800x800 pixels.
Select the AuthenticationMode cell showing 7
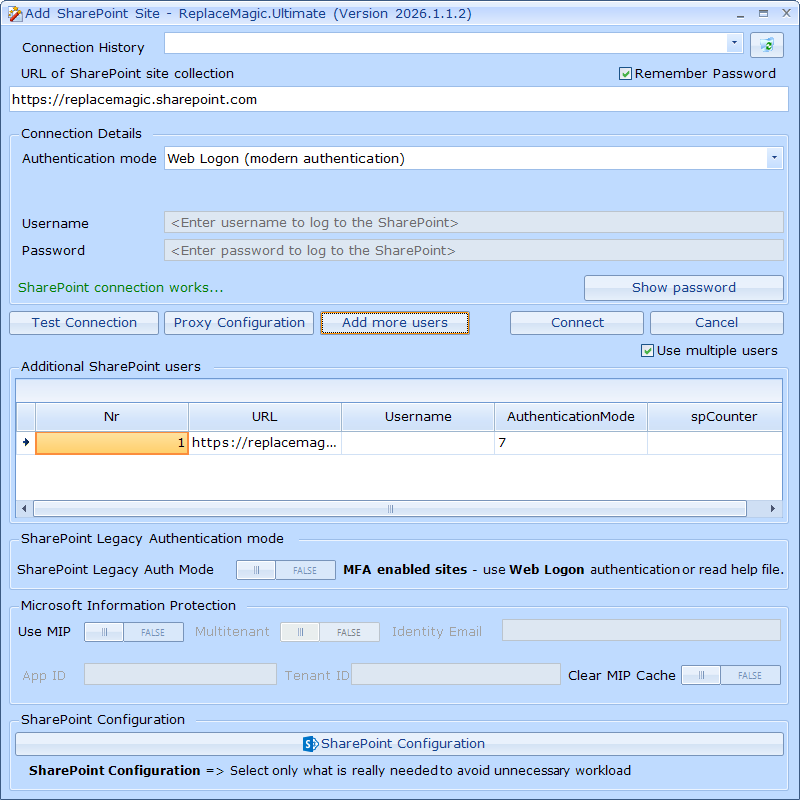click(571, 443)
